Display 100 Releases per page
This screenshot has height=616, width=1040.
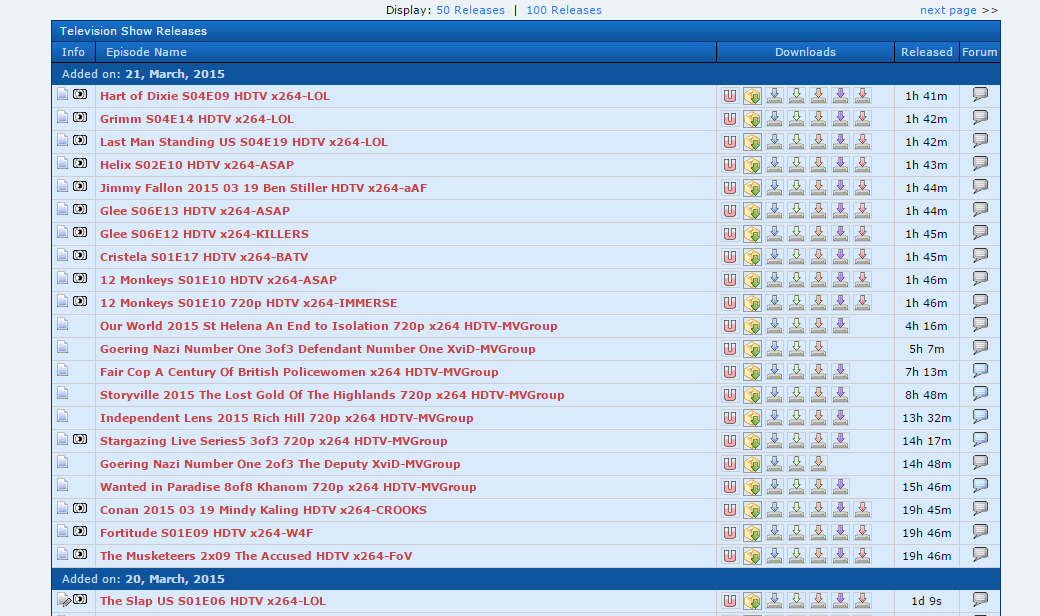coord(564,10)
